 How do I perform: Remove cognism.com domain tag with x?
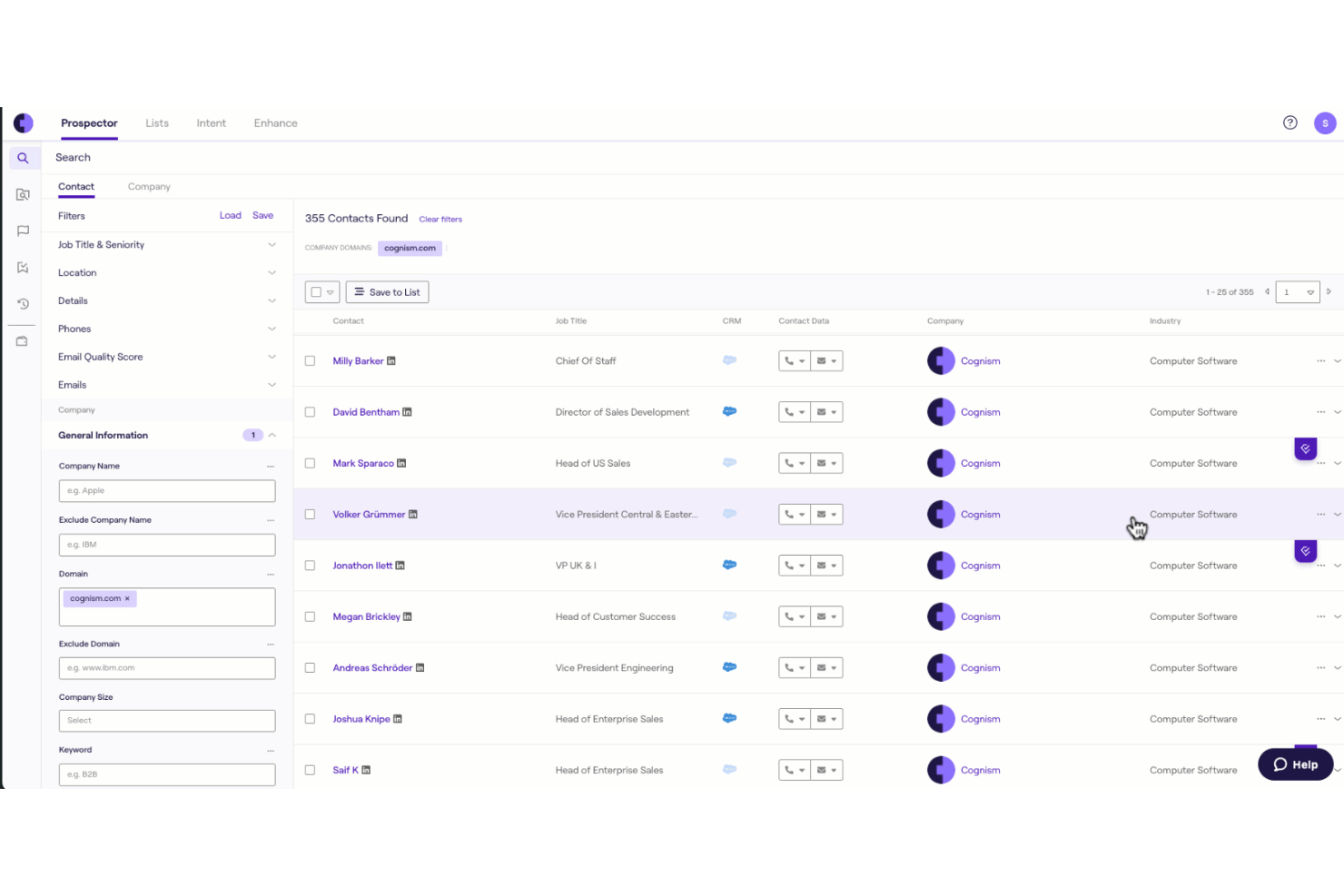(127, 599)
